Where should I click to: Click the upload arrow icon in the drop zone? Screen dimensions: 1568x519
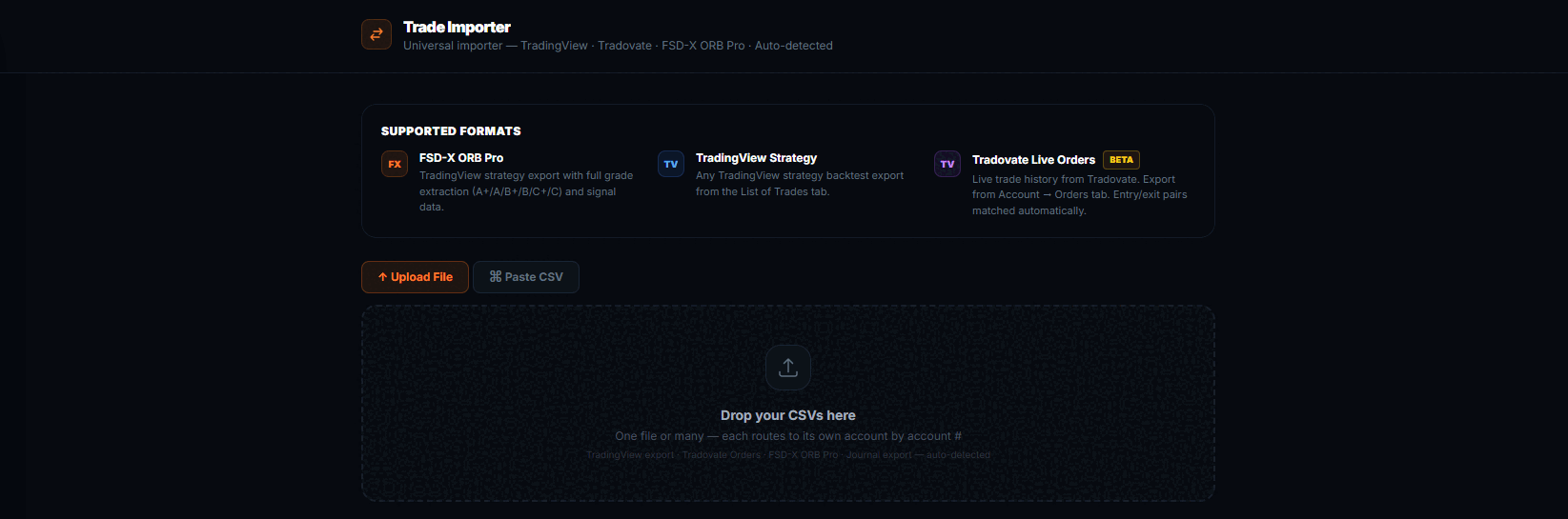[788, 368]
